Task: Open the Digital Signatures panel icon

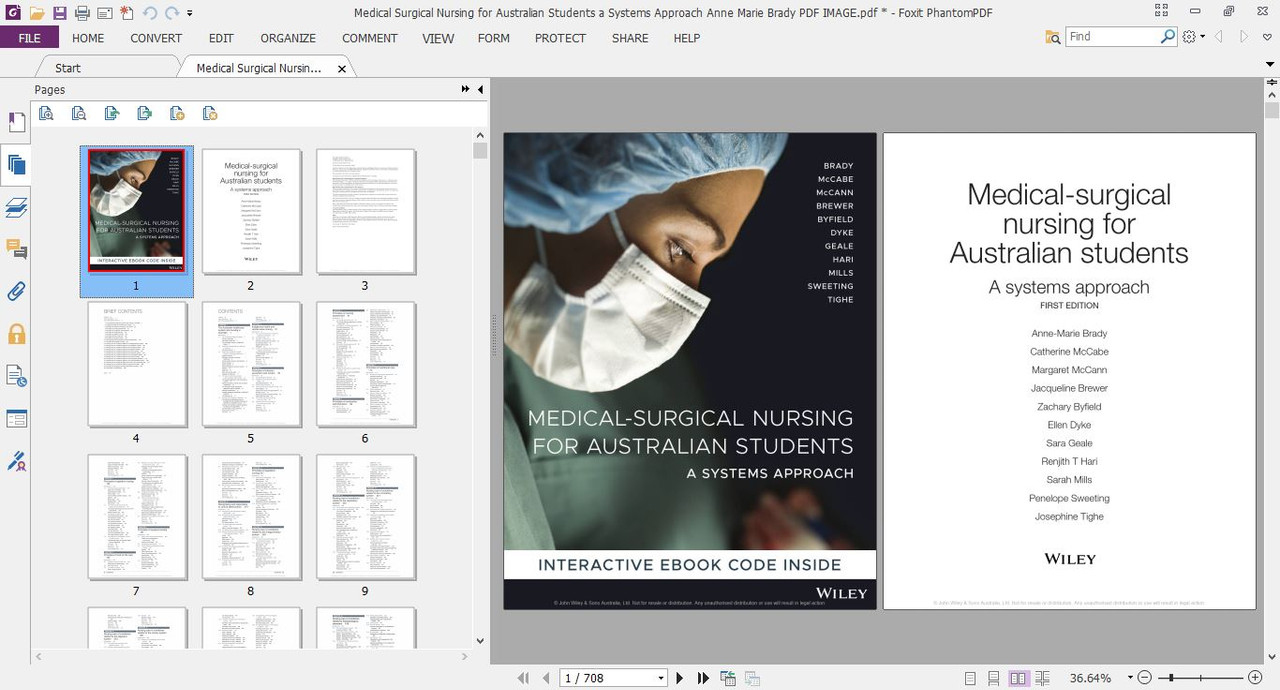Action: click(16, 461)
